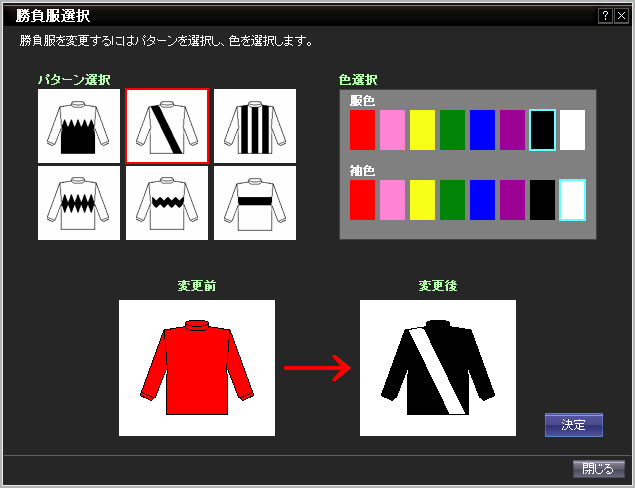635x488 pixels.
Task: Select the diagonal sash pattern
Action: pos(167,126)
